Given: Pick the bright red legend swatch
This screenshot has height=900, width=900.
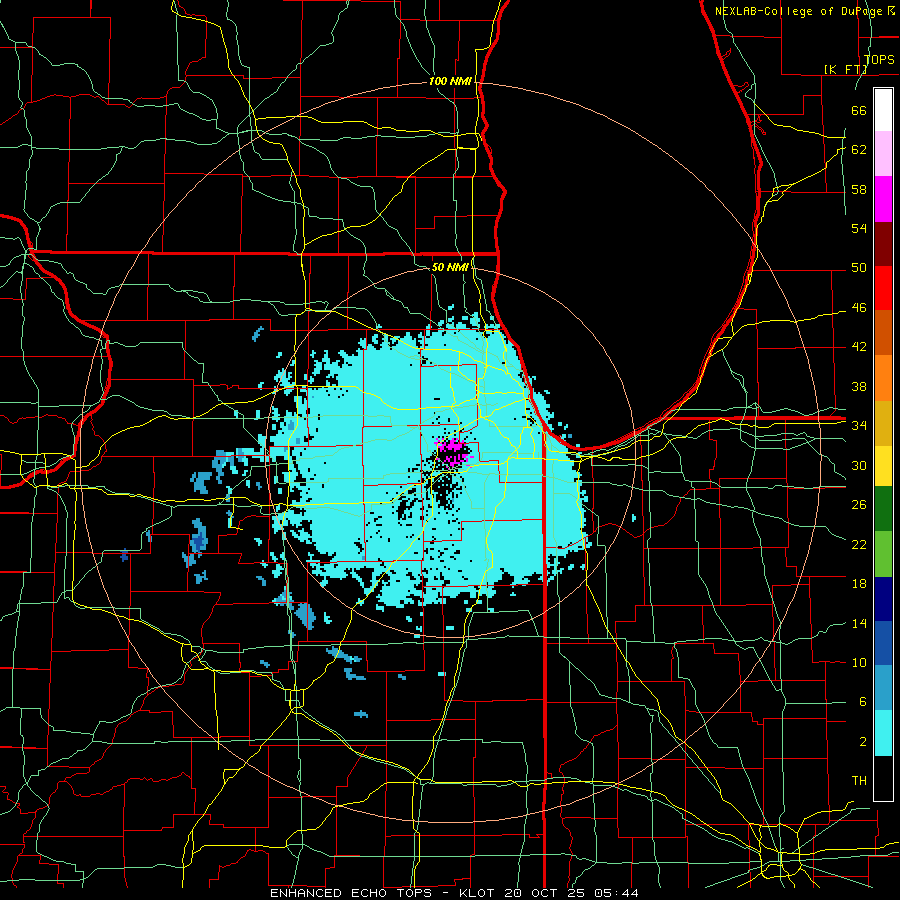Looking at the screenshot, I should (x=883, y=288).
